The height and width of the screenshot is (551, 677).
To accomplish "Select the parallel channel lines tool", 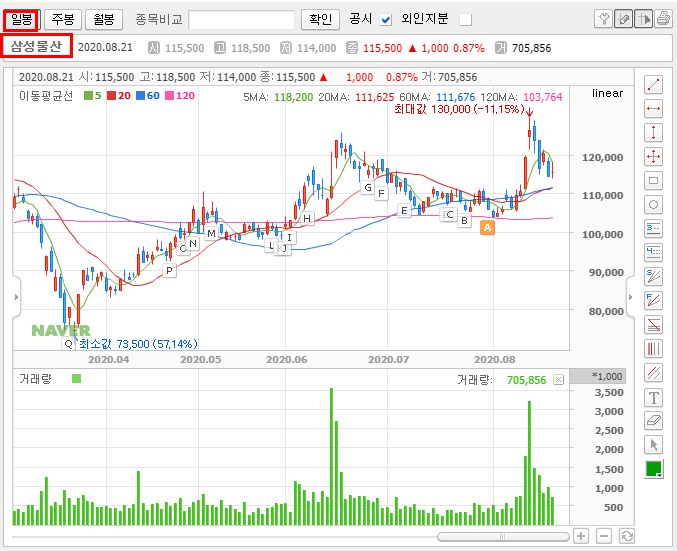I will click(x=653, y=373).
